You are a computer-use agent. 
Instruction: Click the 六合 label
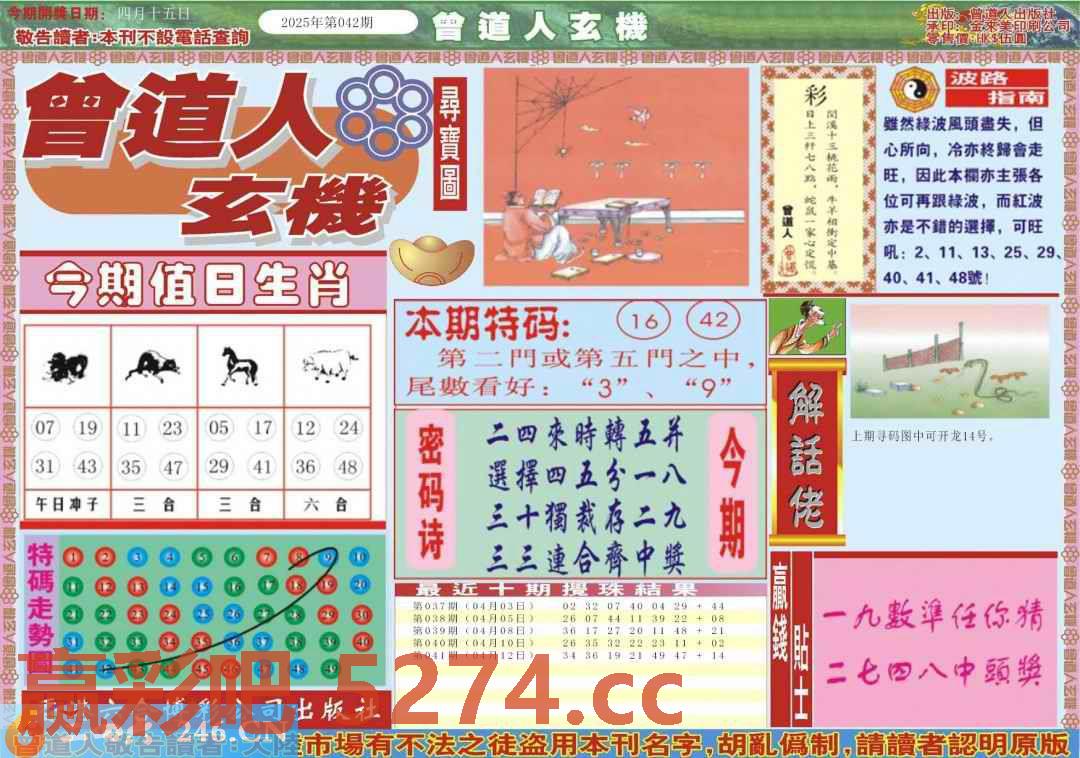(x=326, y=505)
